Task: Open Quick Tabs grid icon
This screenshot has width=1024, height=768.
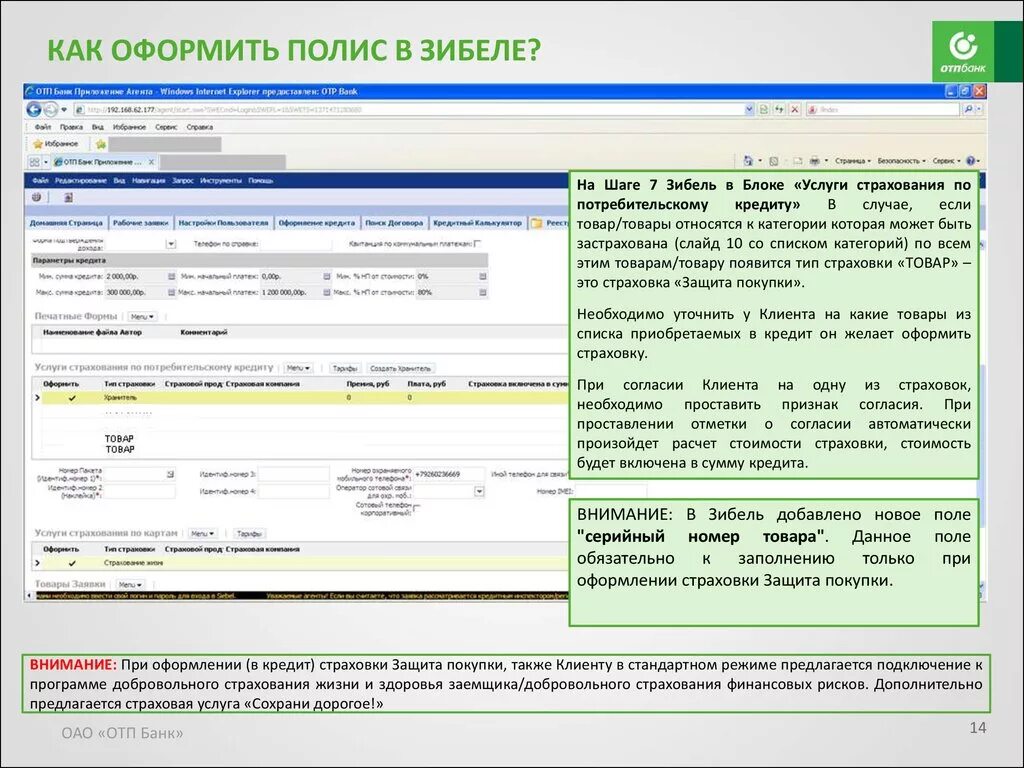Action: [35, 161]
